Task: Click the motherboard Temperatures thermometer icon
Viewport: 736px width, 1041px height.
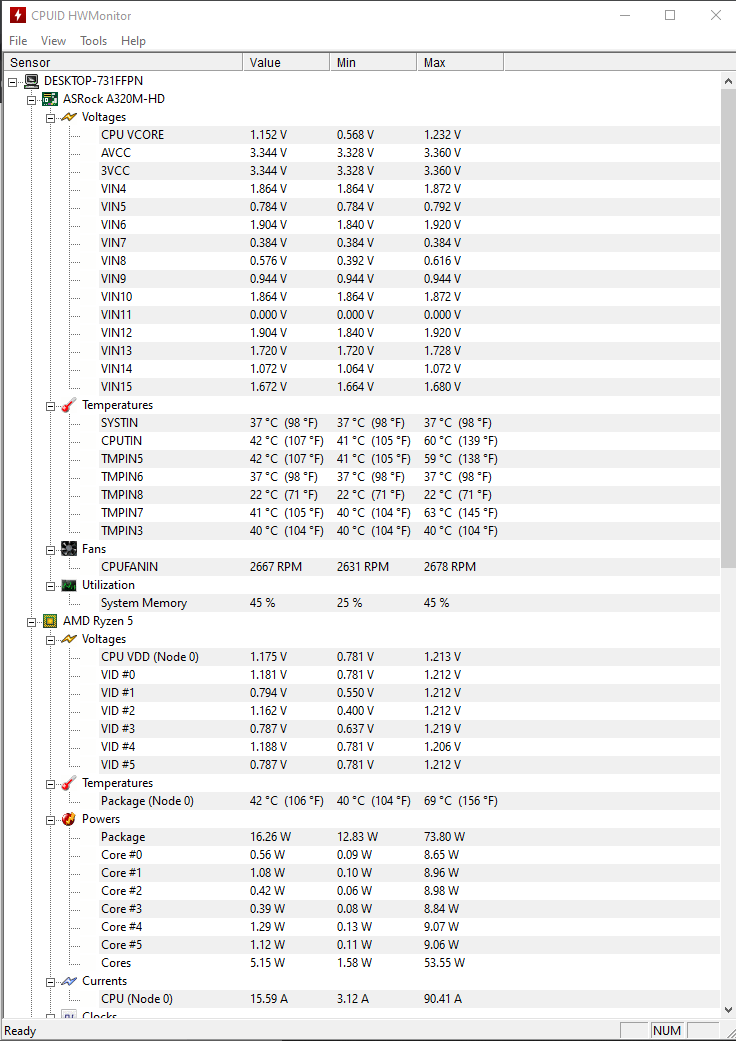Action: click(68, 404)
